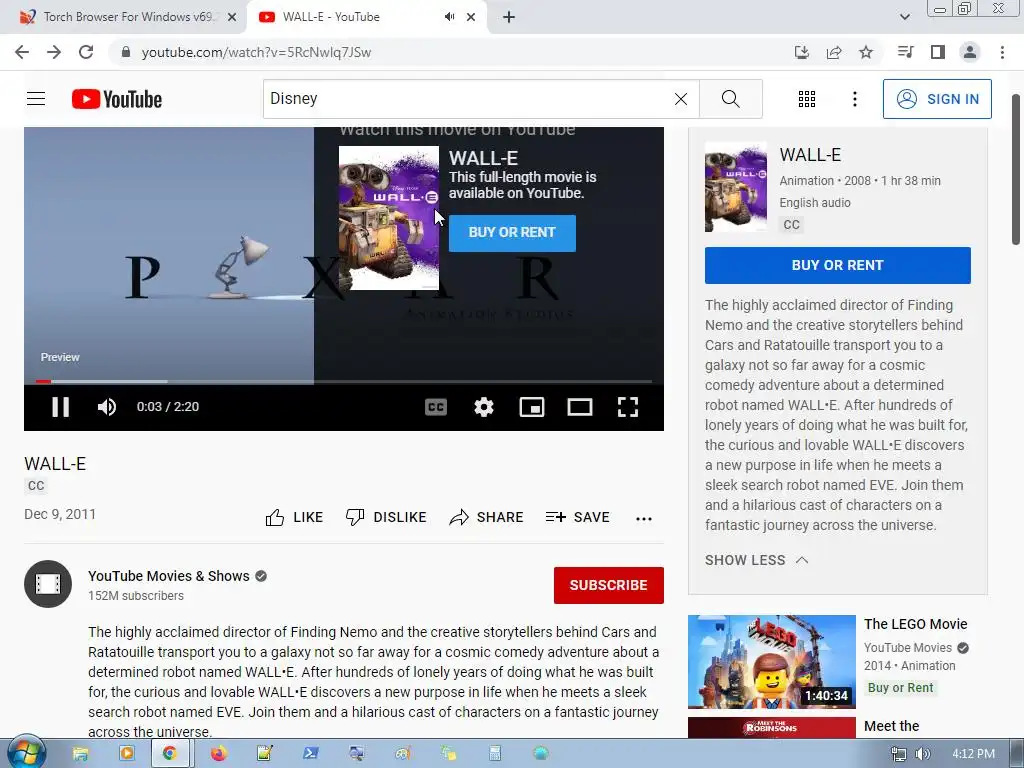
Task: Open the Meet the Robinsons thumbnail
Action: pyautogui.click(x=771, y=728)
